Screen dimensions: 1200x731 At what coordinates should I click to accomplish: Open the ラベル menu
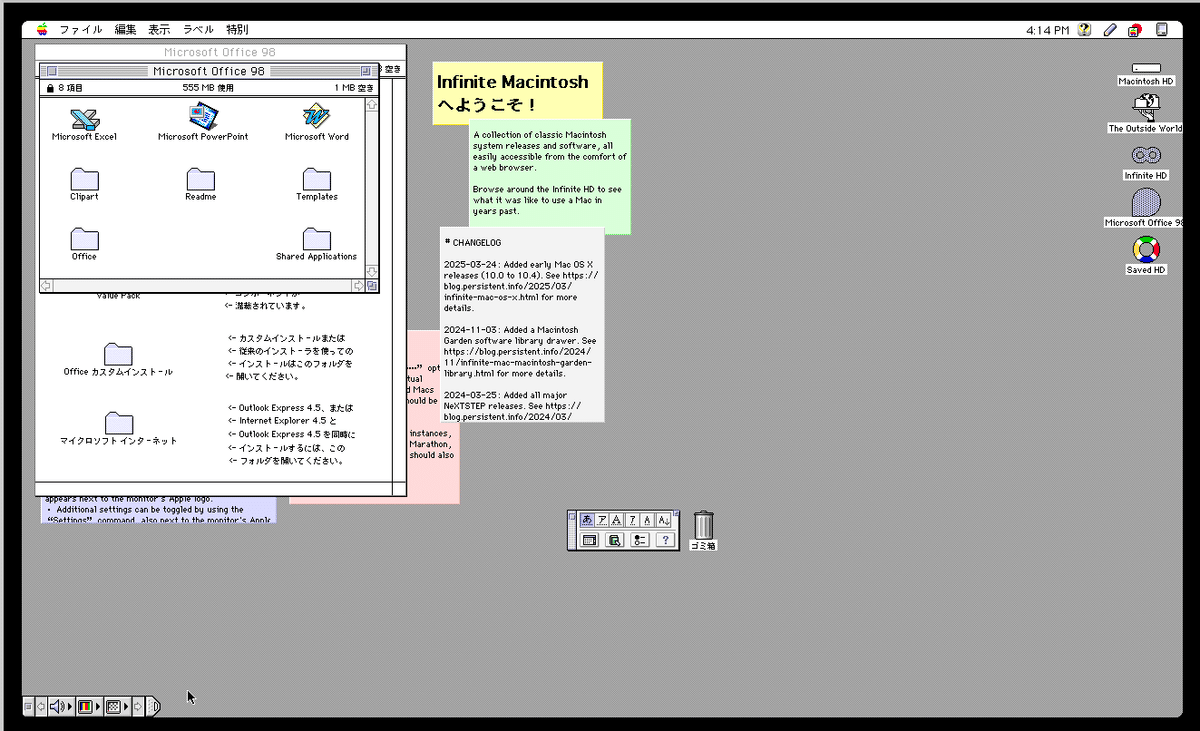click(198, 30)
